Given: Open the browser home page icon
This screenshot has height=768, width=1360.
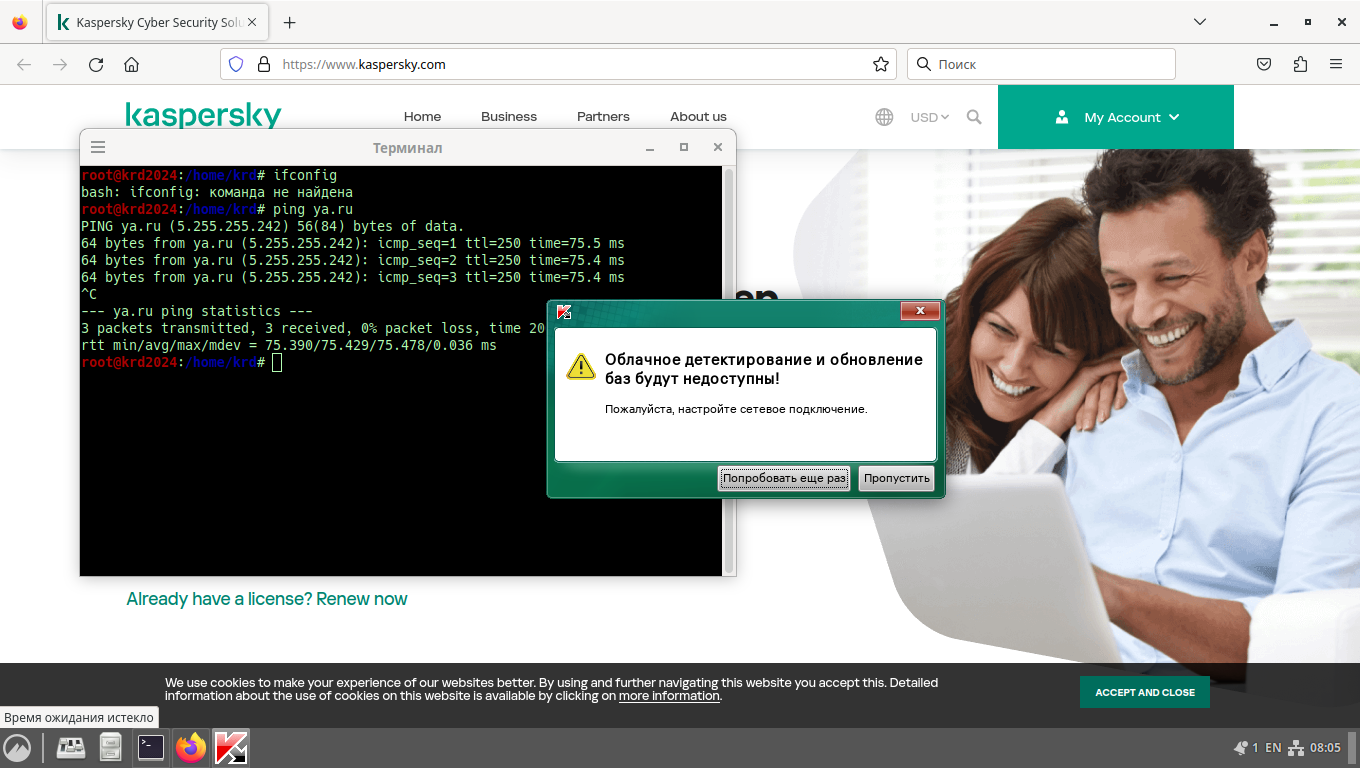Looking at the screenshot, I should click(131, 64).
